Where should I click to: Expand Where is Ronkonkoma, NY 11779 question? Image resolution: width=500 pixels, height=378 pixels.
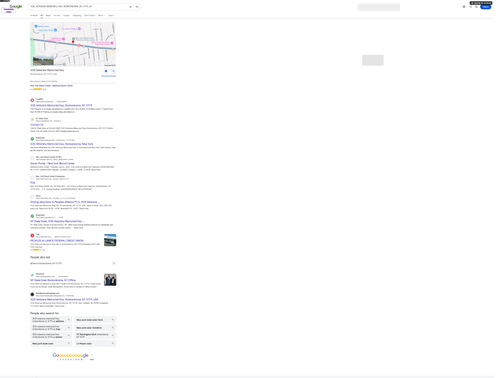[73, 263]
